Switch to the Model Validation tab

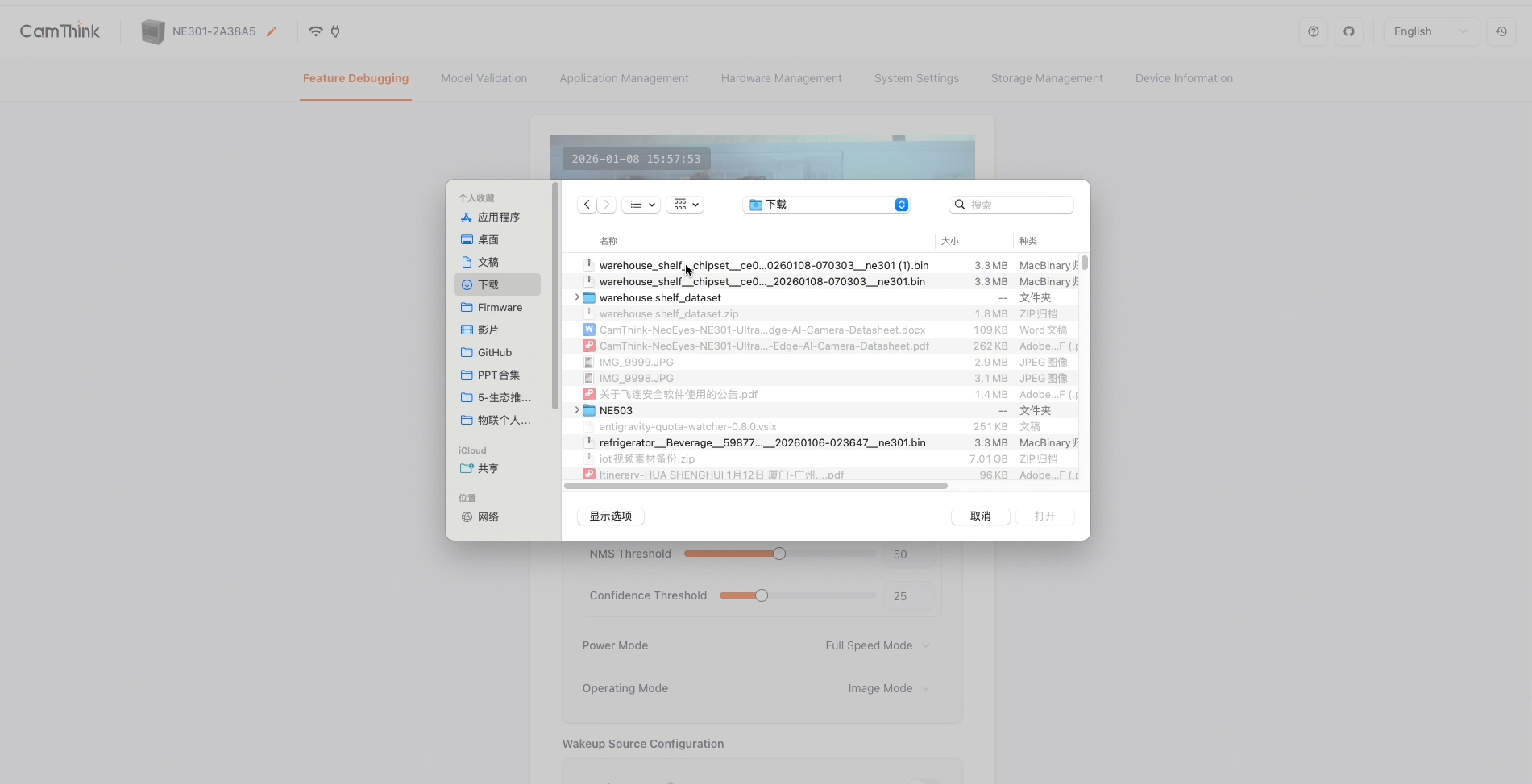(484, 78)
